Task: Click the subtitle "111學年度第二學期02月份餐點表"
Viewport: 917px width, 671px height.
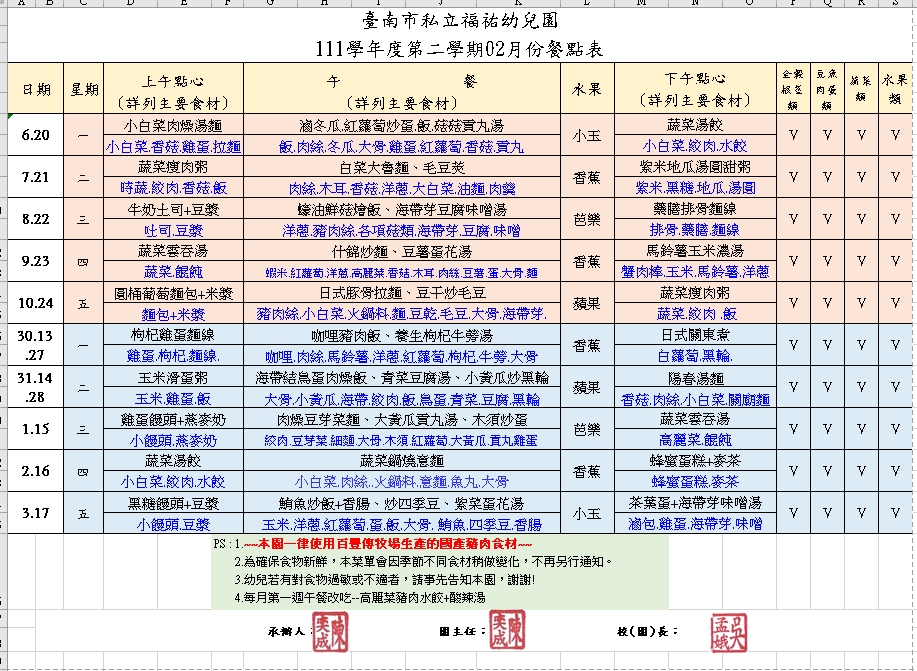Action: coord(459,49)
